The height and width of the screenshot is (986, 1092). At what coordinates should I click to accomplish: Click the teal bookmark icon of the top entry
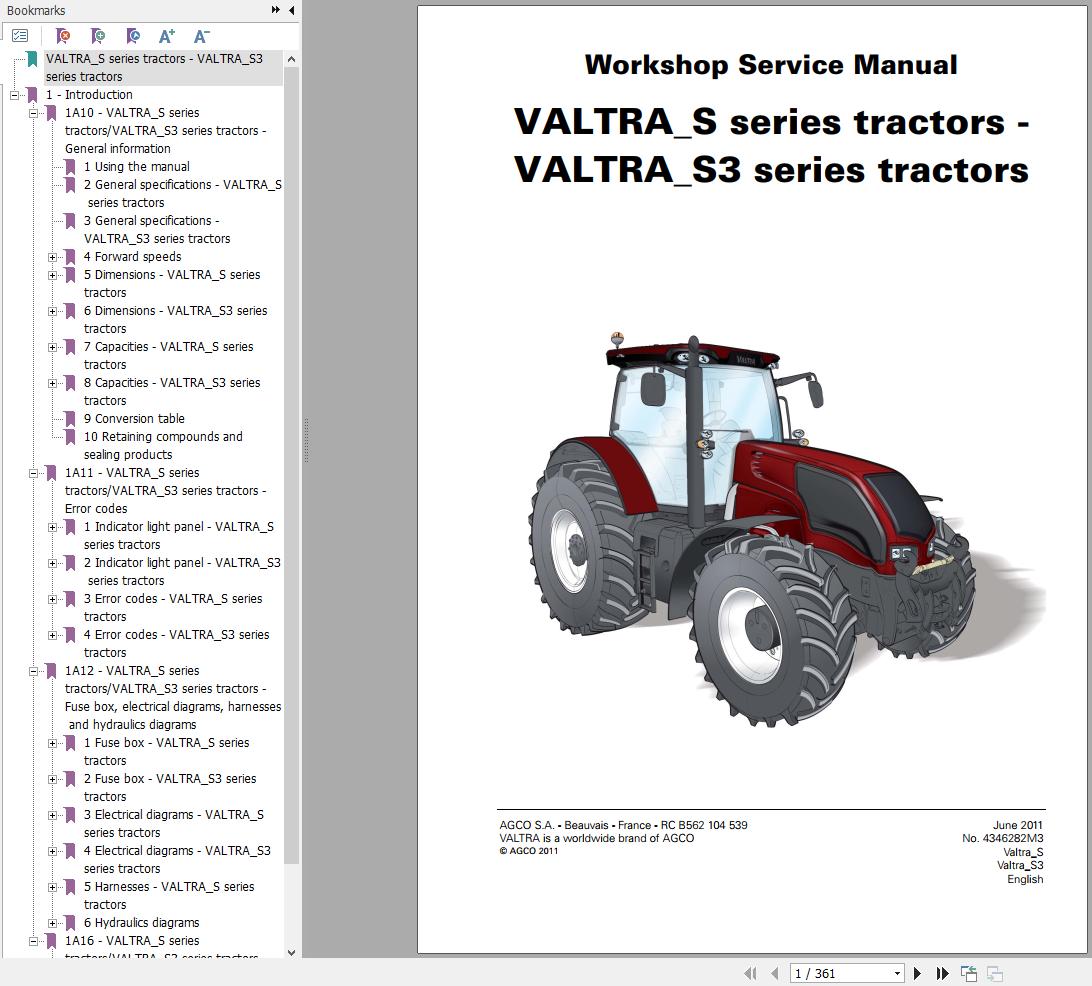tap(32, 58)
